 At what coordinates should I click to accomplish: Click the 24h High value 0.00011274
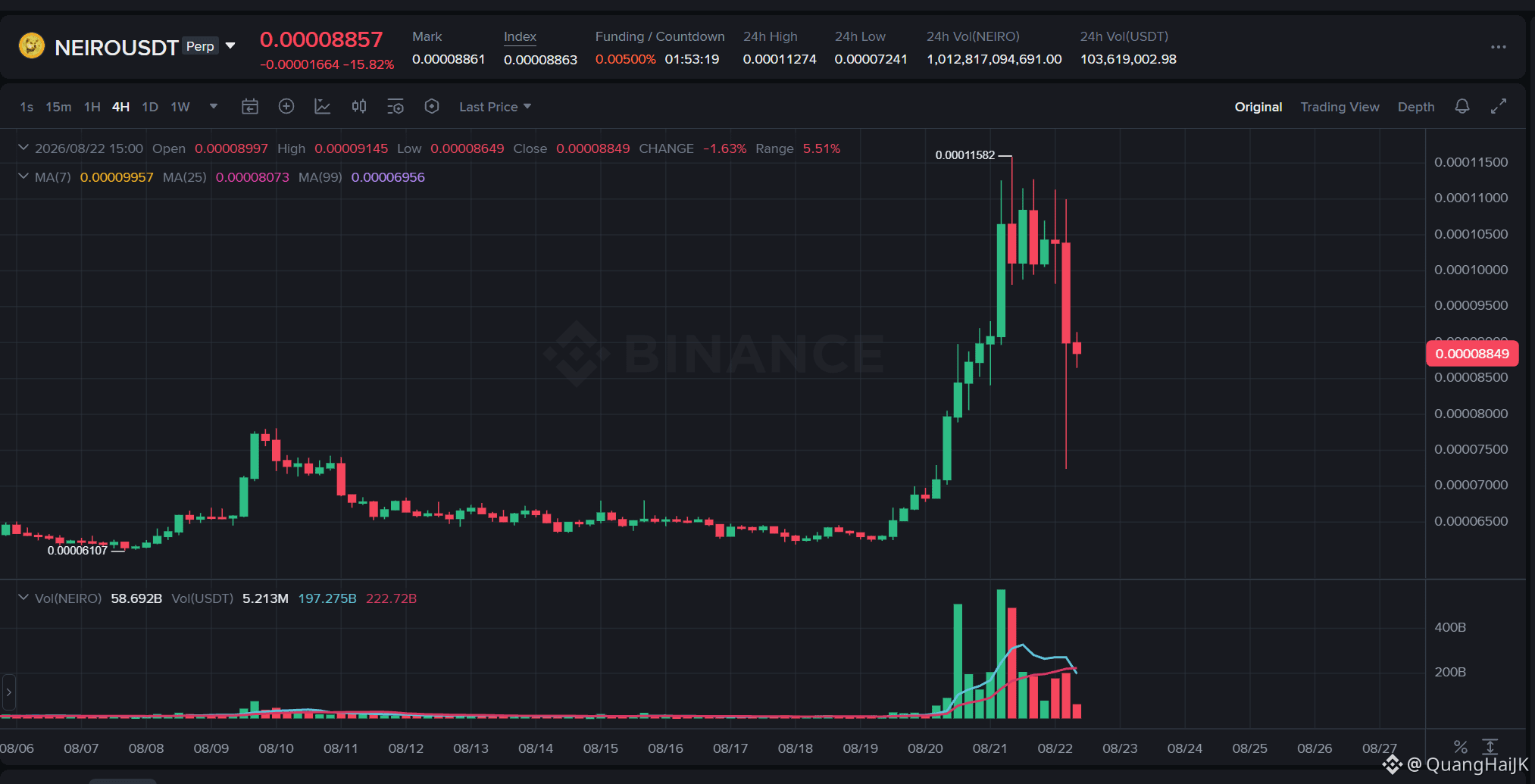click(x=780, y=59)
